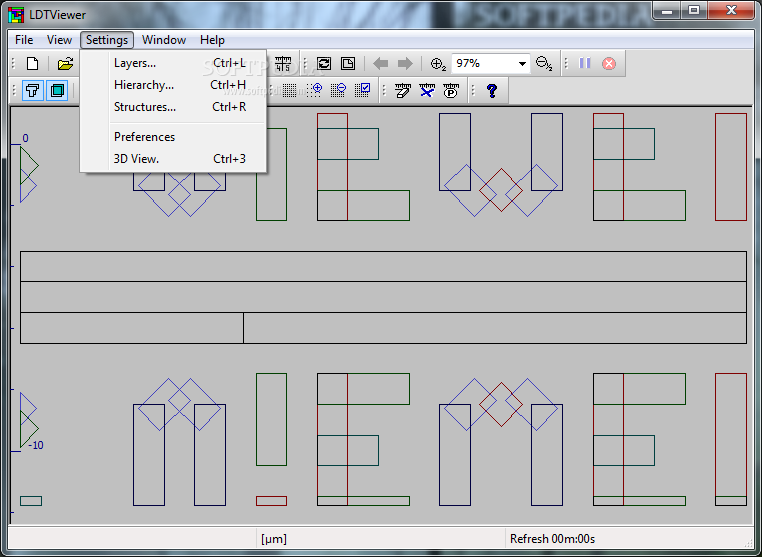
Task: Open the zoom percentage dropdown arrow
Action: [x=522, y=64]
